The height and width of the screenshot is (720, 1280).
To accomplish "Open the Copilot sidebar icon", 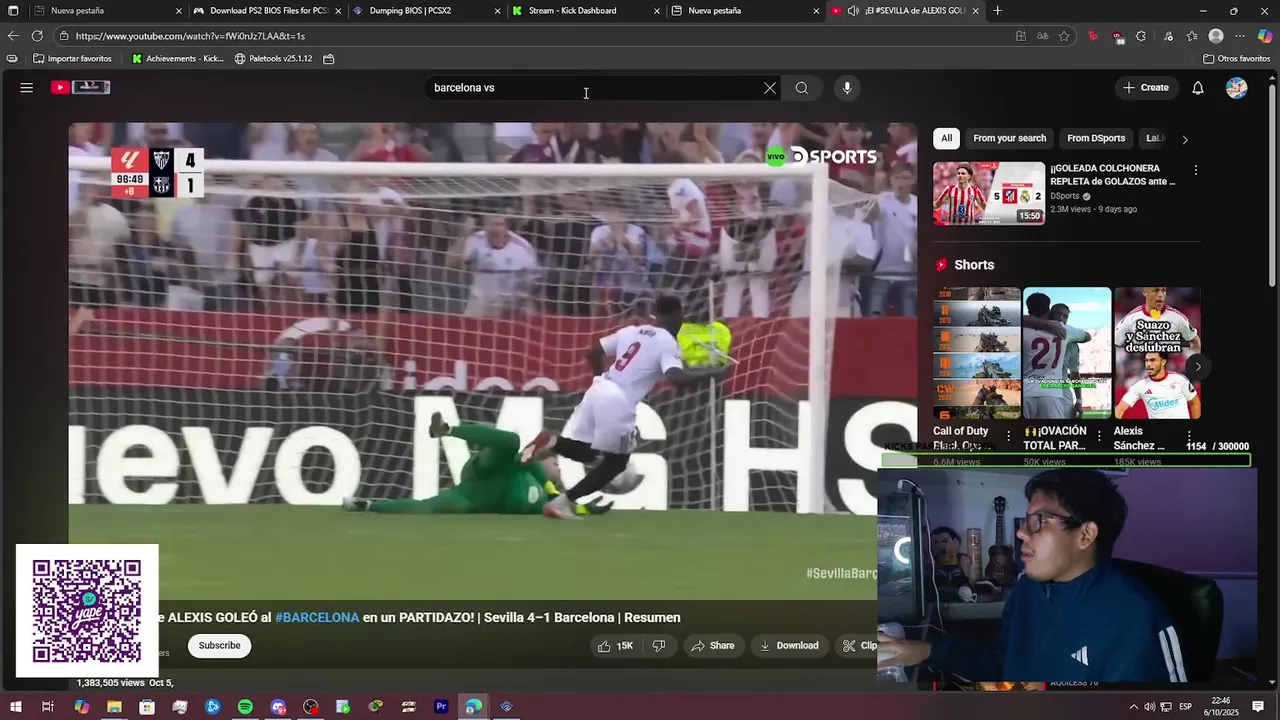I will point(1265,36).
